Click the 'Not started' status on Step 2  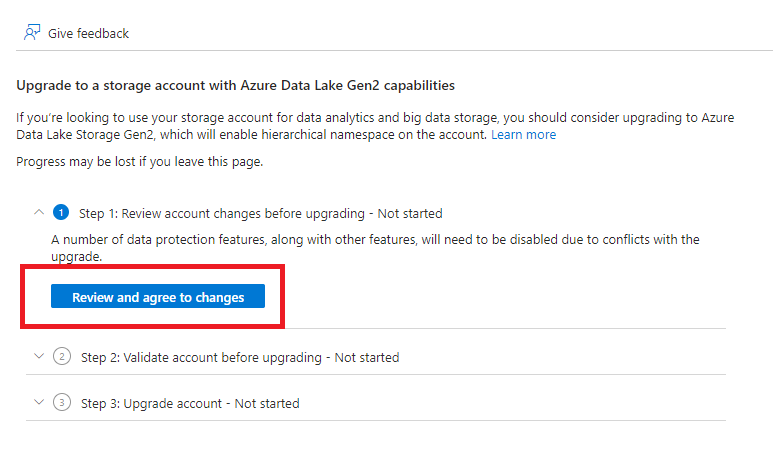click(366, 357)
